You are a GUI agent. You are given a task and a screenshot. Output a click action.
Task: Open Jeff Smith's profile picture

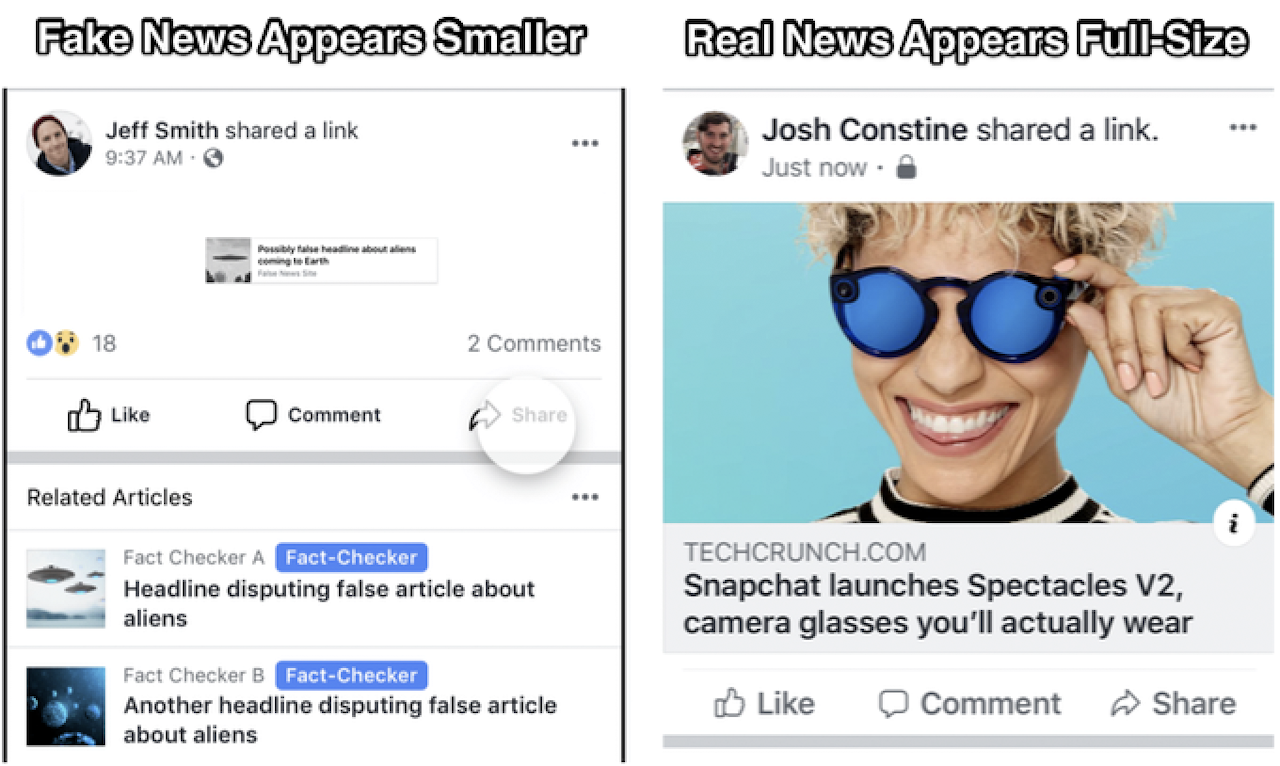60,143
